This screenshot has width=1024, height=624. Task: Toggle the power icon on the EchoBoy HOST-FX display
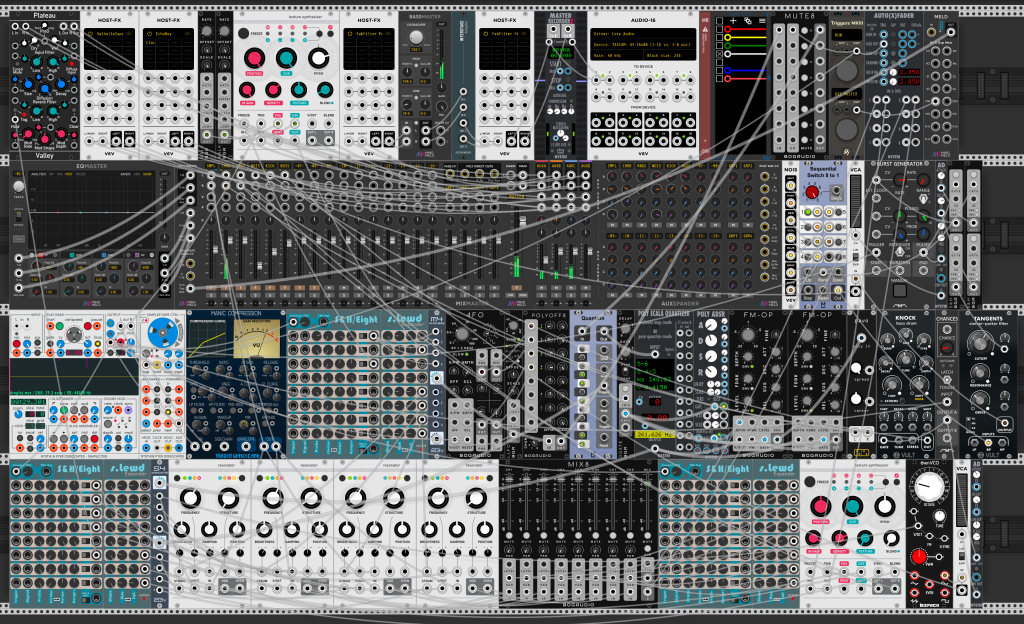150,33
